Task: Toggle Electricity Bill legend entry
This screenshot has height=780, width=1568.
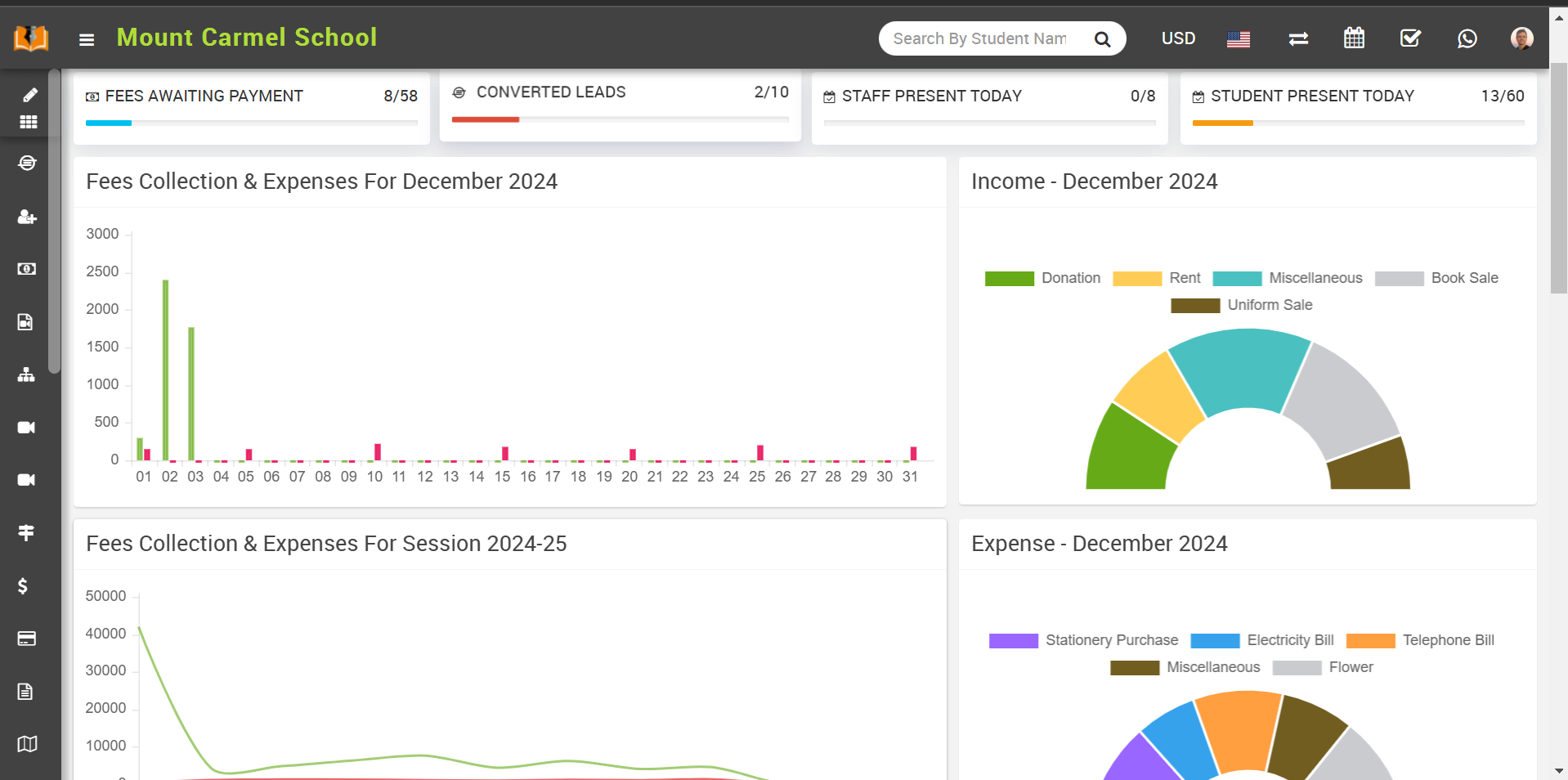Action: coord(1262,640)
